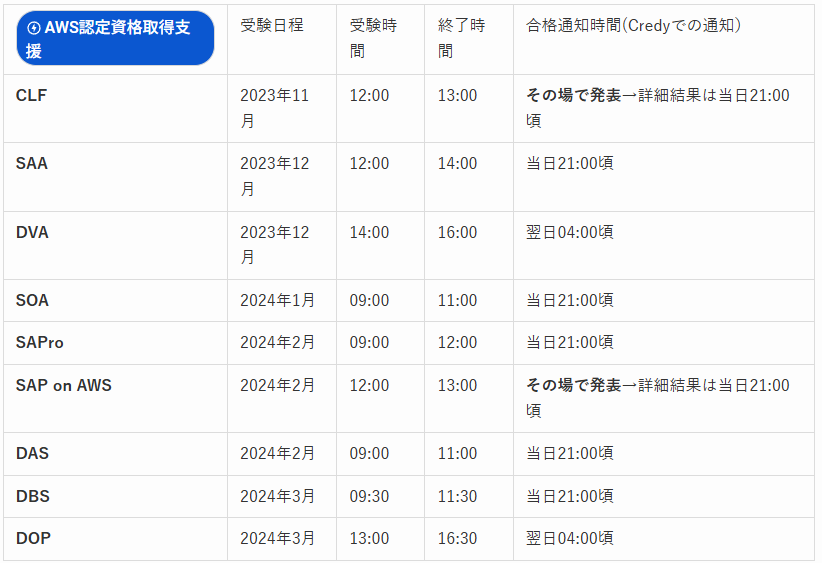Screen dimensions: 822x563
Task: Click the 当日21:00頃 notification for SOA
Action: [570, 300]
